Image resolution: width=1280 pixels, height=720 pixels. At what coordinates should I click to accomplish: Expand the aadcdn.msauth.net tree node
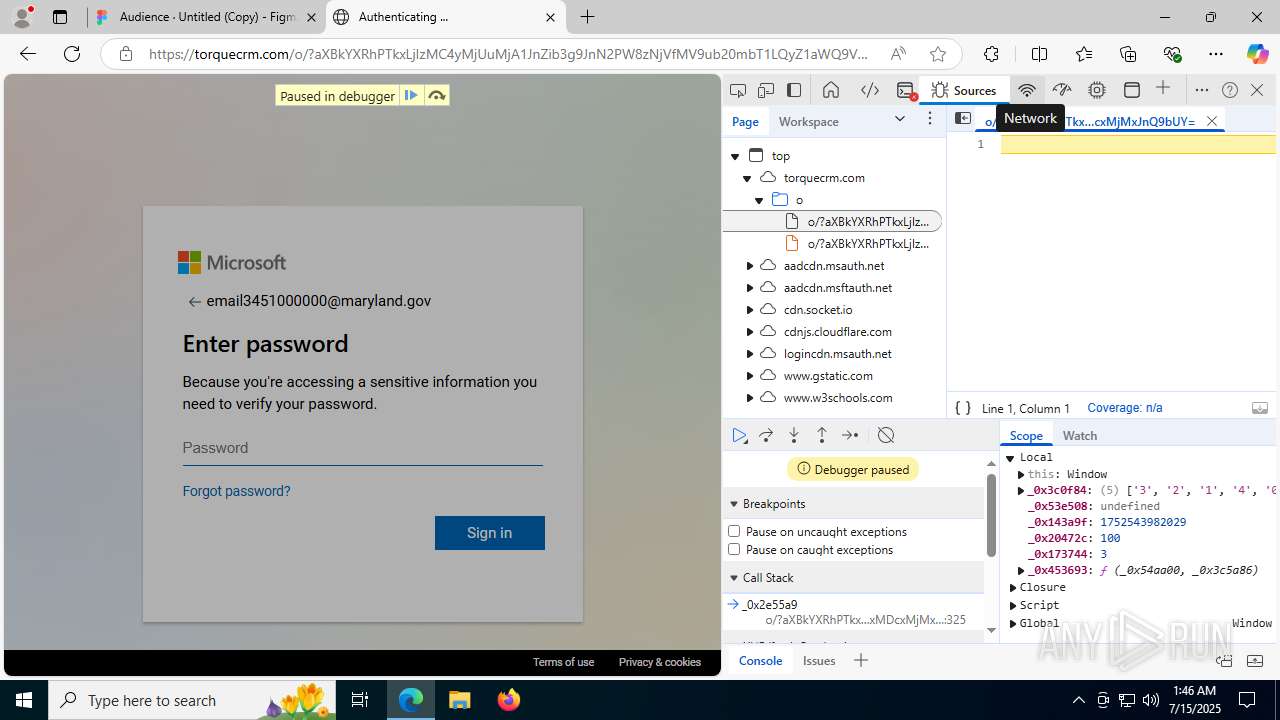pos(750,266)
